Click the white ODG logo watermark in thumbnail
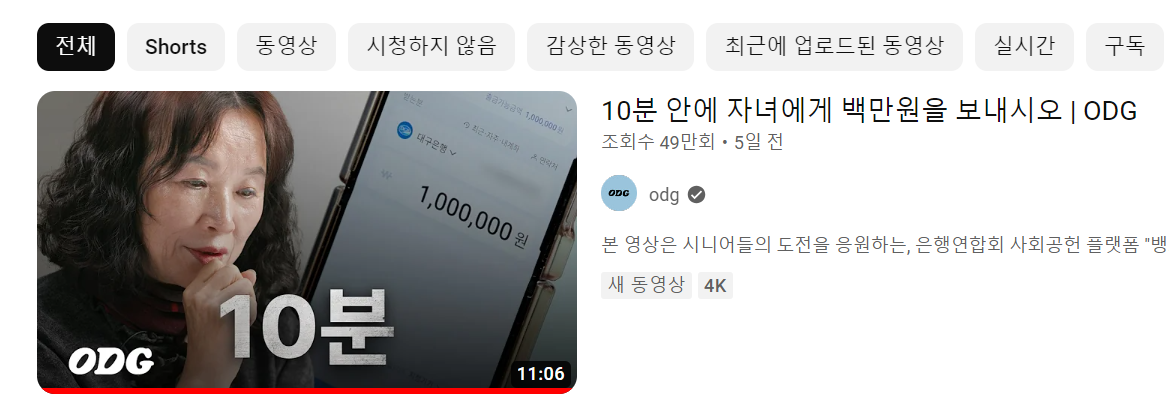The image size is (1169, 402). (x=111, y=362)
